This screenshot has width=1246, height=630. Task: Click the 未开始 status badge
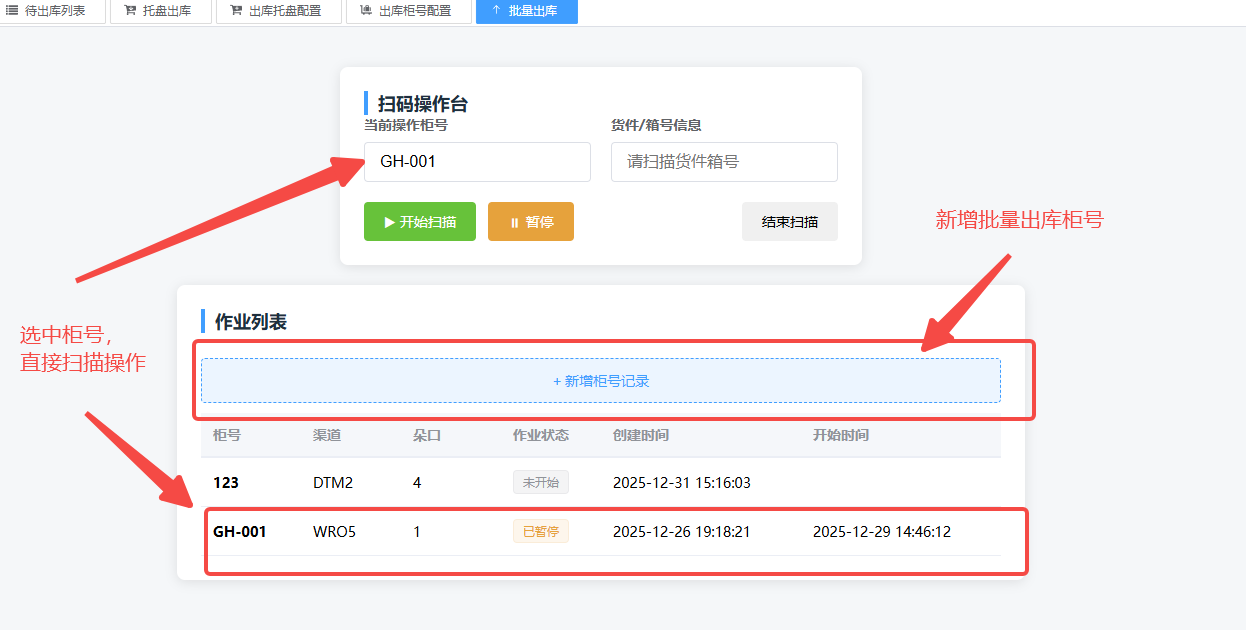540,483
